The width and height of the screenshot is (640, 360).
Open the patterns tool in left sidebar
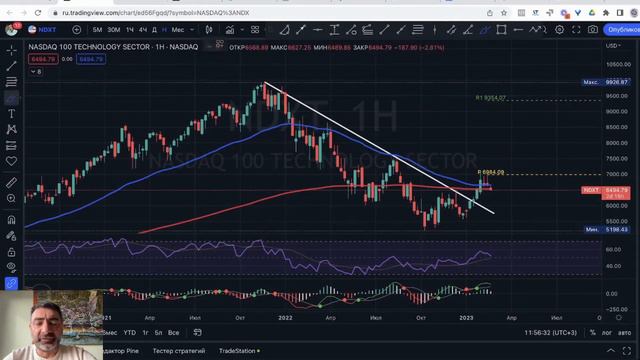point(11,129)
